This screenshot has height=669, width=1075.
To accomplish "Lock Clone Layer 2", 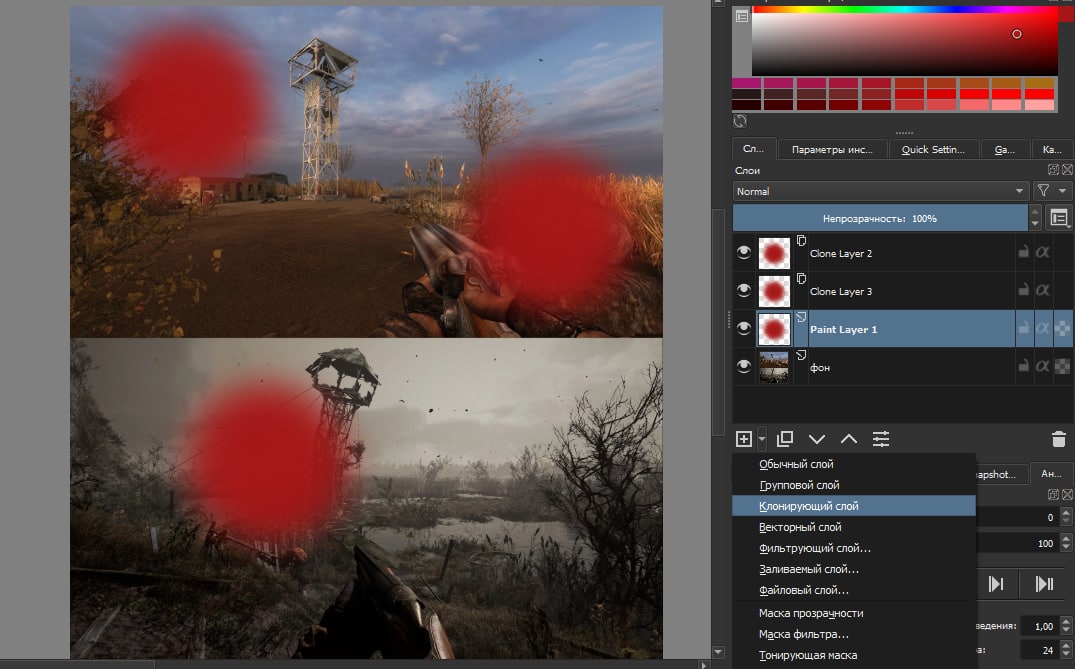I will [1024, 252].
